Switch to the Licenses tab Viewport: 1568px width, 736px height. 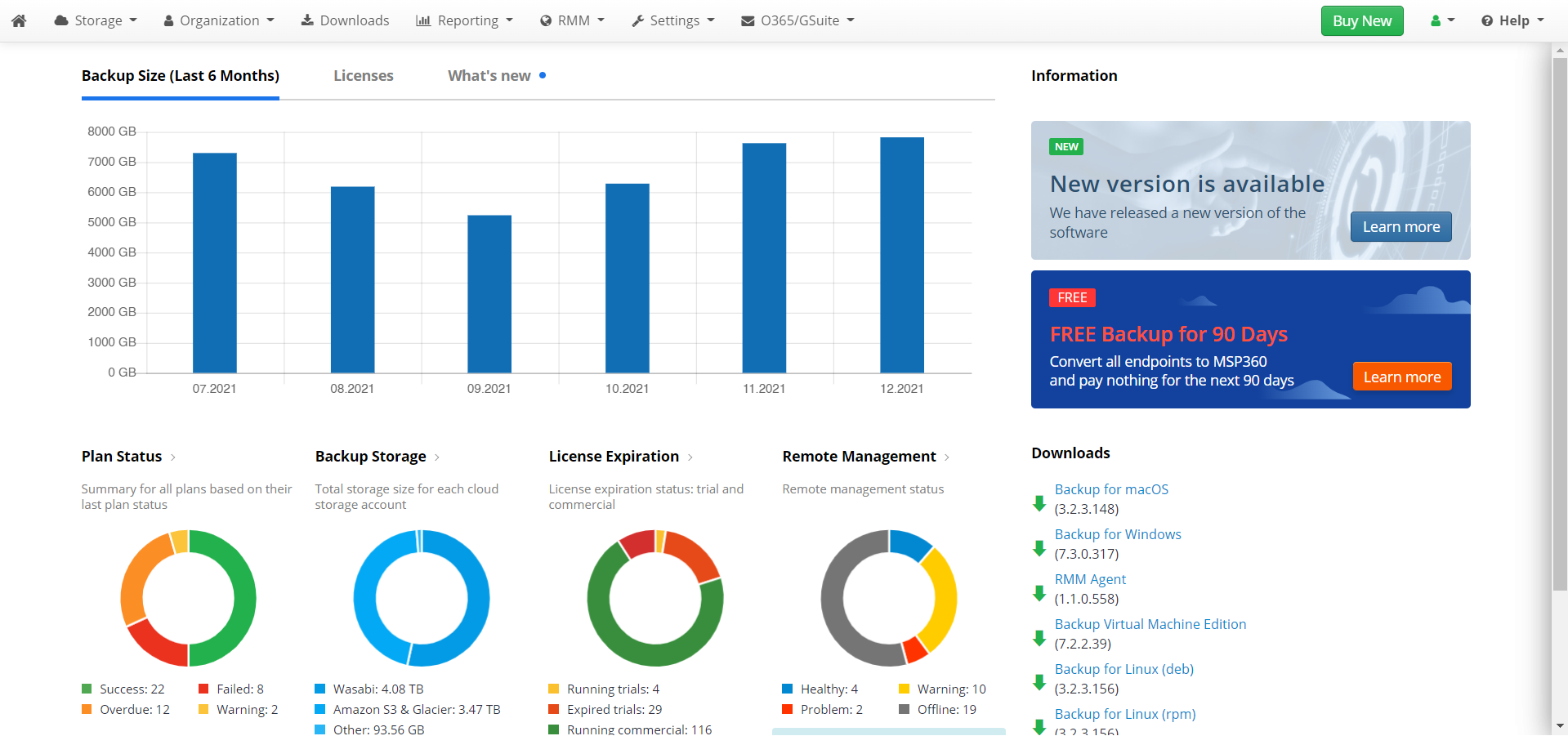pyautogui.click(x=363, y=76)
